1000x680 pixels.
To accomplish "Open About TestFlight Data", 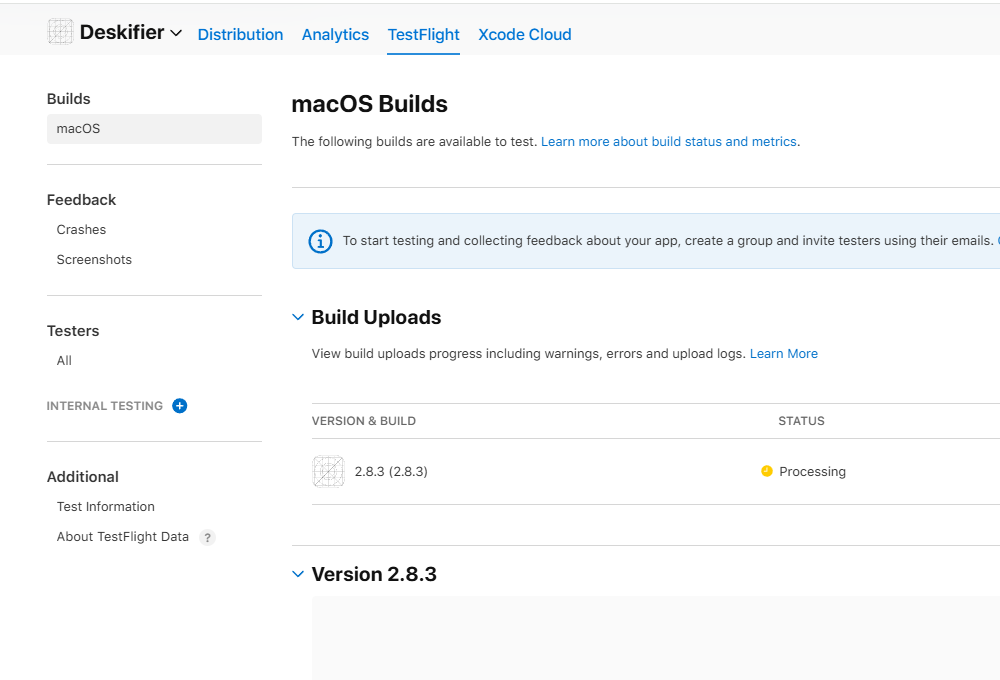I will click(x=122, y=536).
